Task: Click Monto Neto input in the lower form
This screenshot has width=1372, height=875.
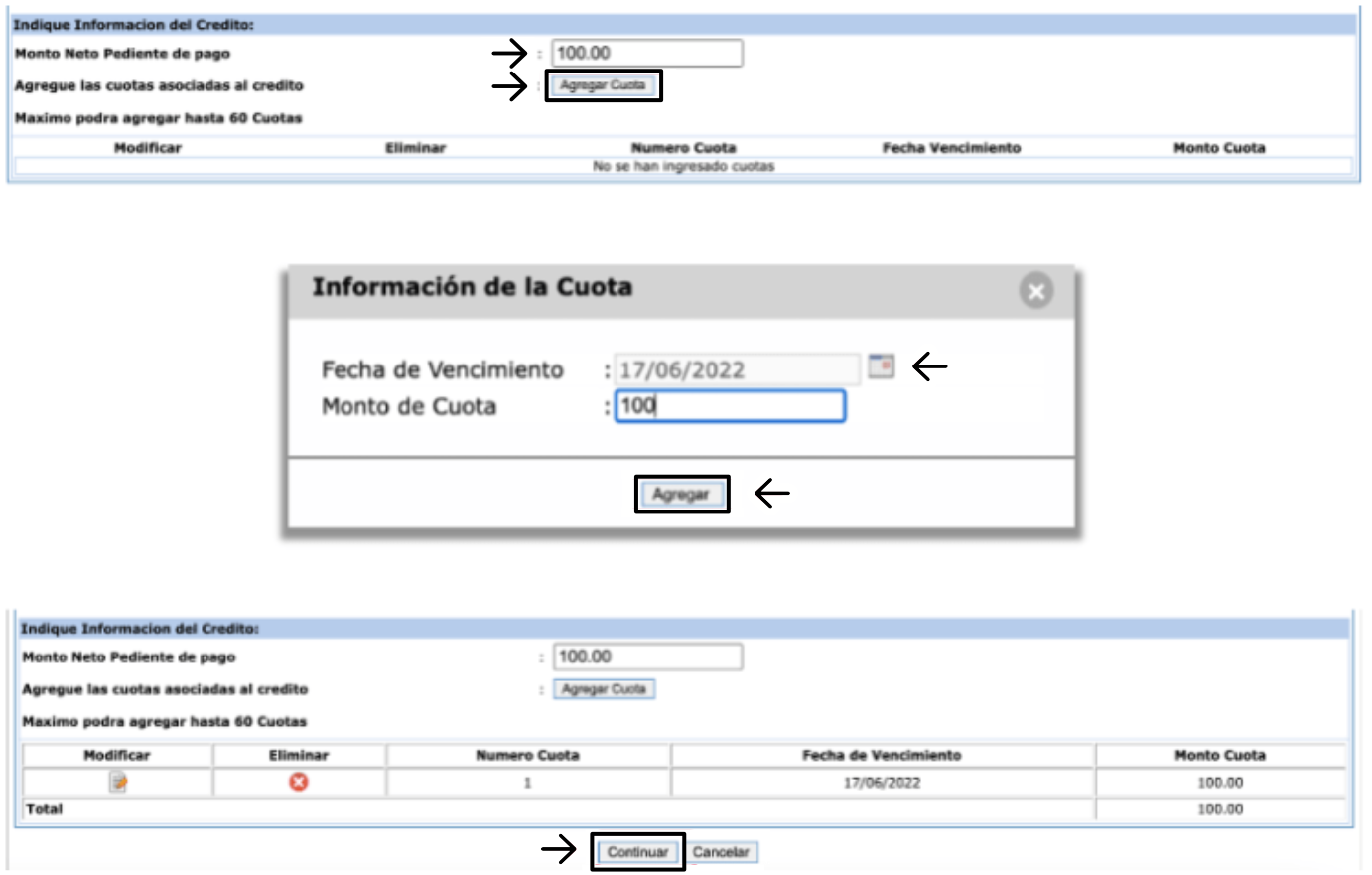Action: coord(647,656)
